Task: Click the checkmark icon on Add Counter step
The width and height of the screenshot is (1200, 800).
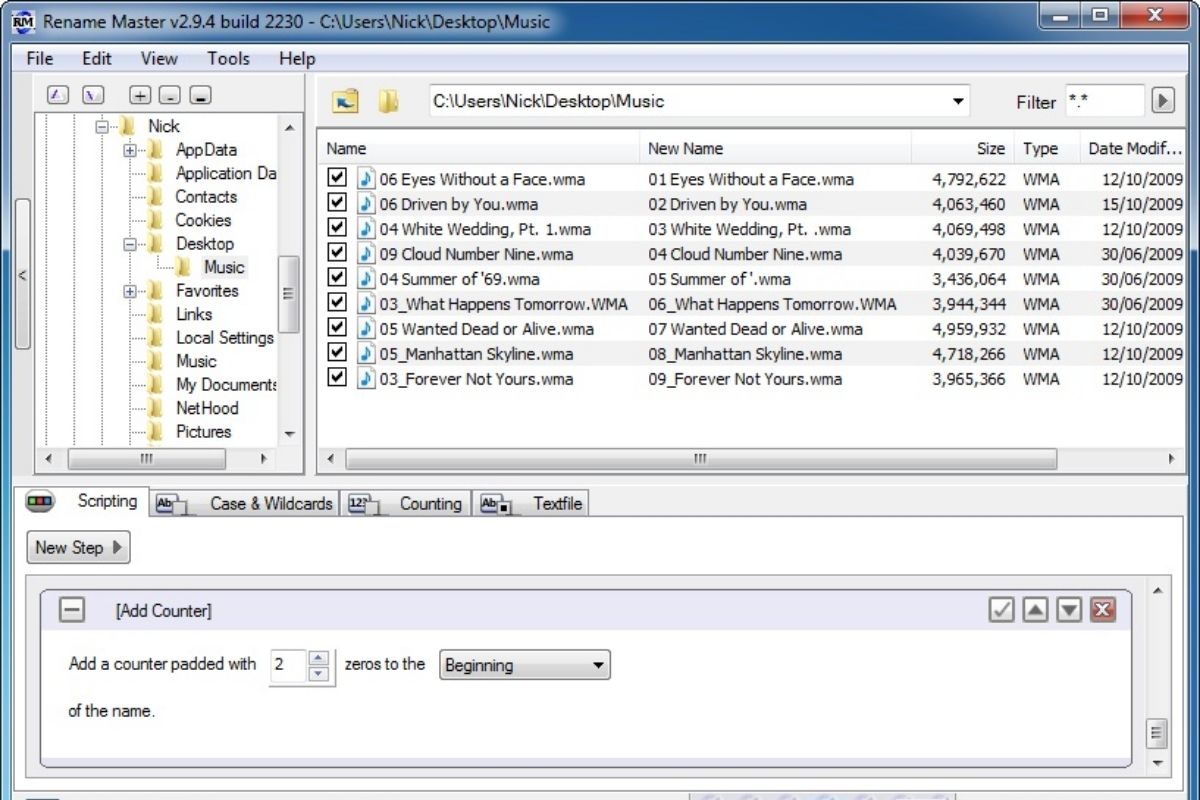Action: click(x=1001, y=610)
